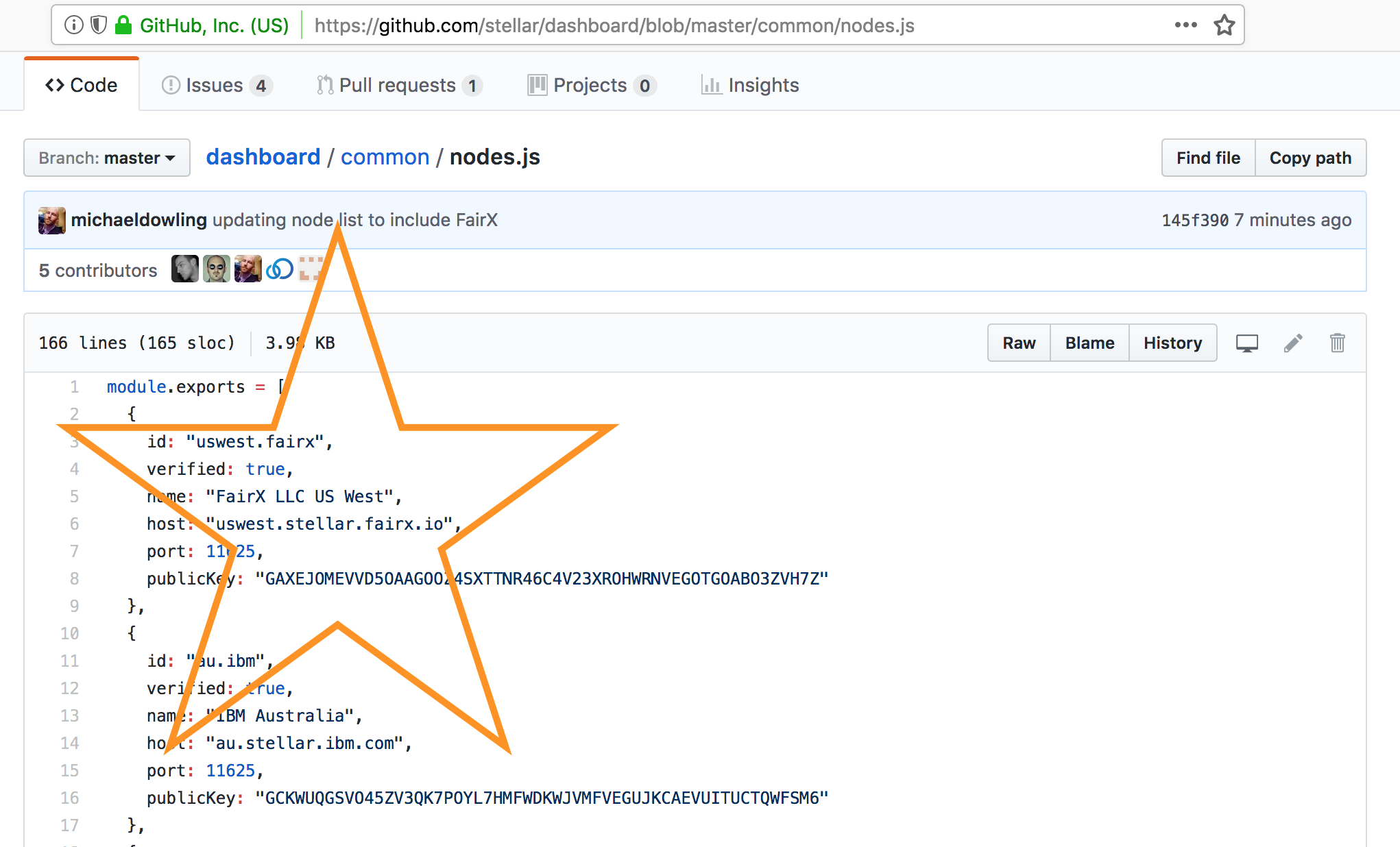
Task: Open the common folder breadcrumb
Action: tap(385, 157)
